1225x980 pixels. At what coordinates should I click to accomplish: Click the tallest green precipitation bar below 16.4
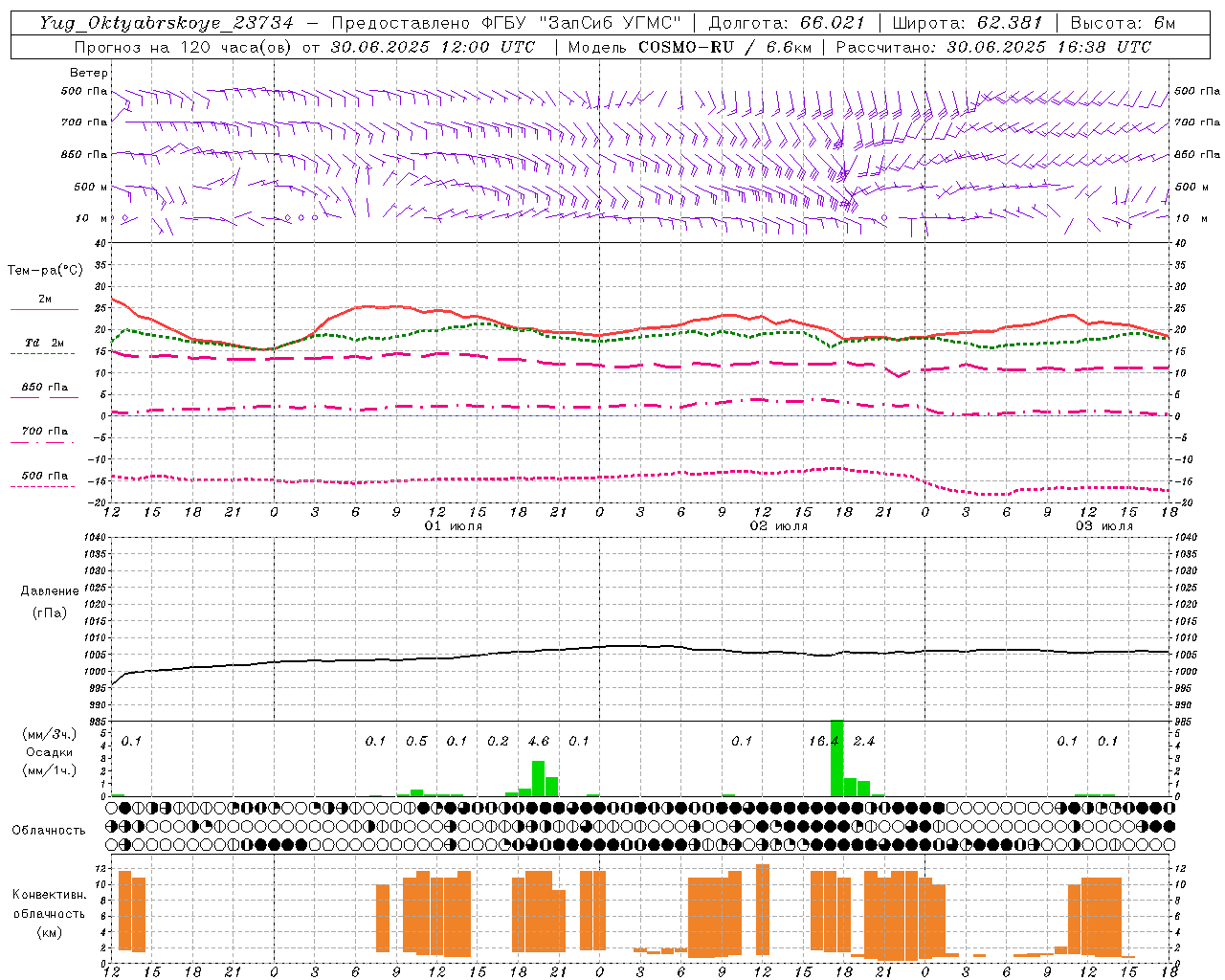(836, 758)
